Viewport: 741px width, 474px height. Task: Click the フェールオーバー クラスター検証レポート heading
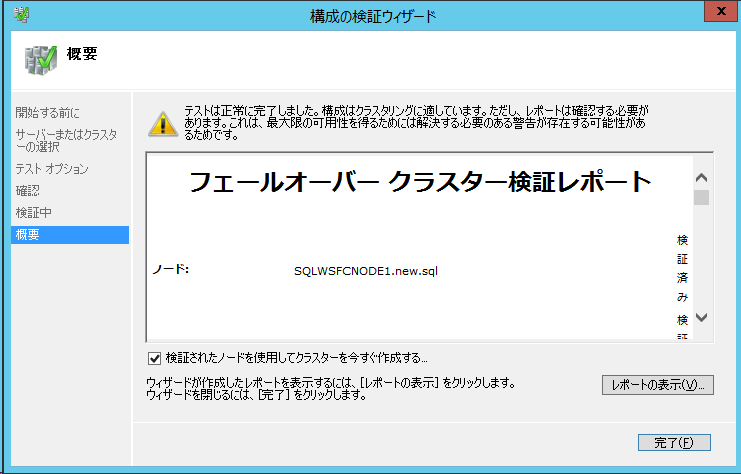[x=420, y=182]
